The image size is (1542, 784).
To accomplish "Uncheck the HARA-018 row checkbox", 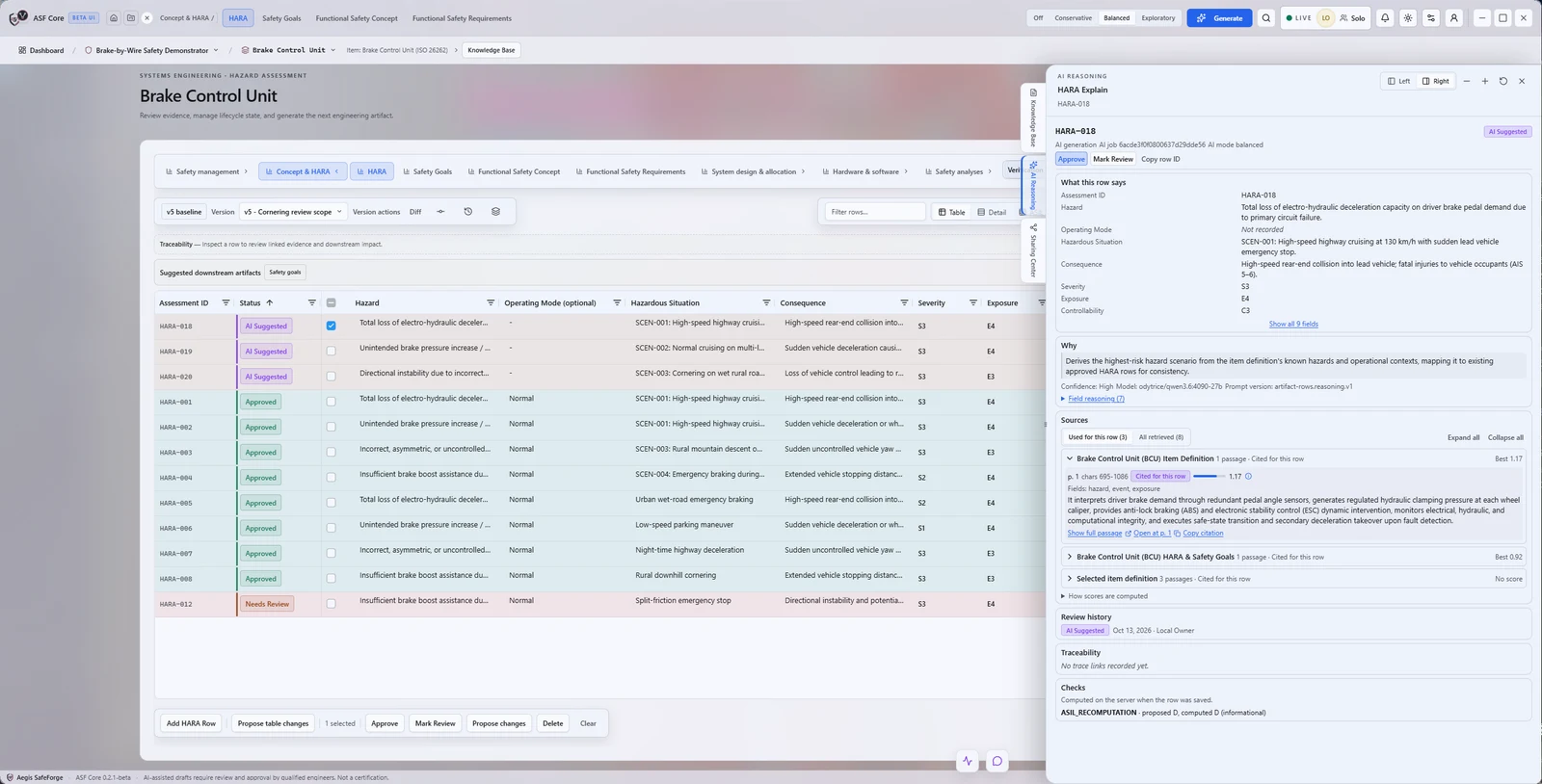I will click(331, 326).
